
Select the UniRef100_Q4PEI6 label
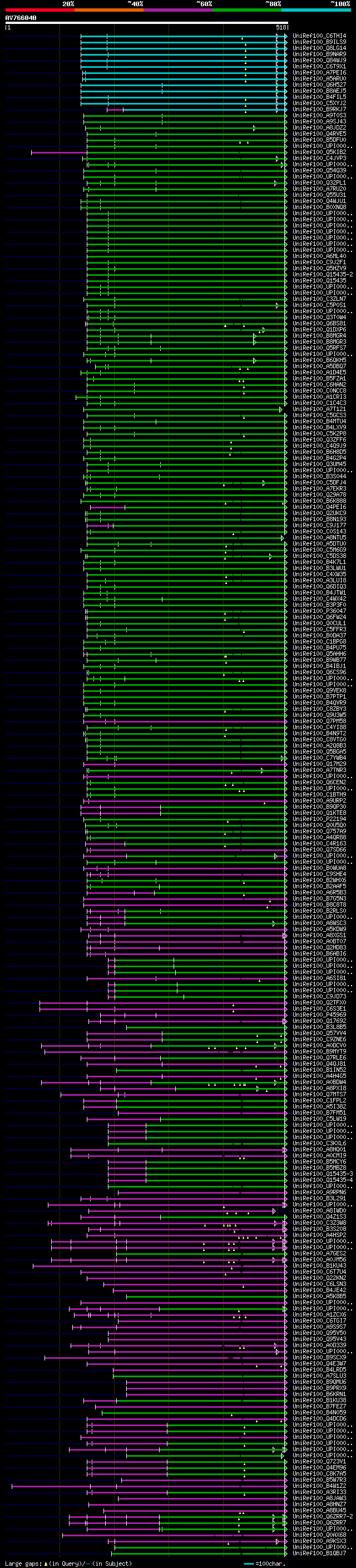tap(319, 506)
